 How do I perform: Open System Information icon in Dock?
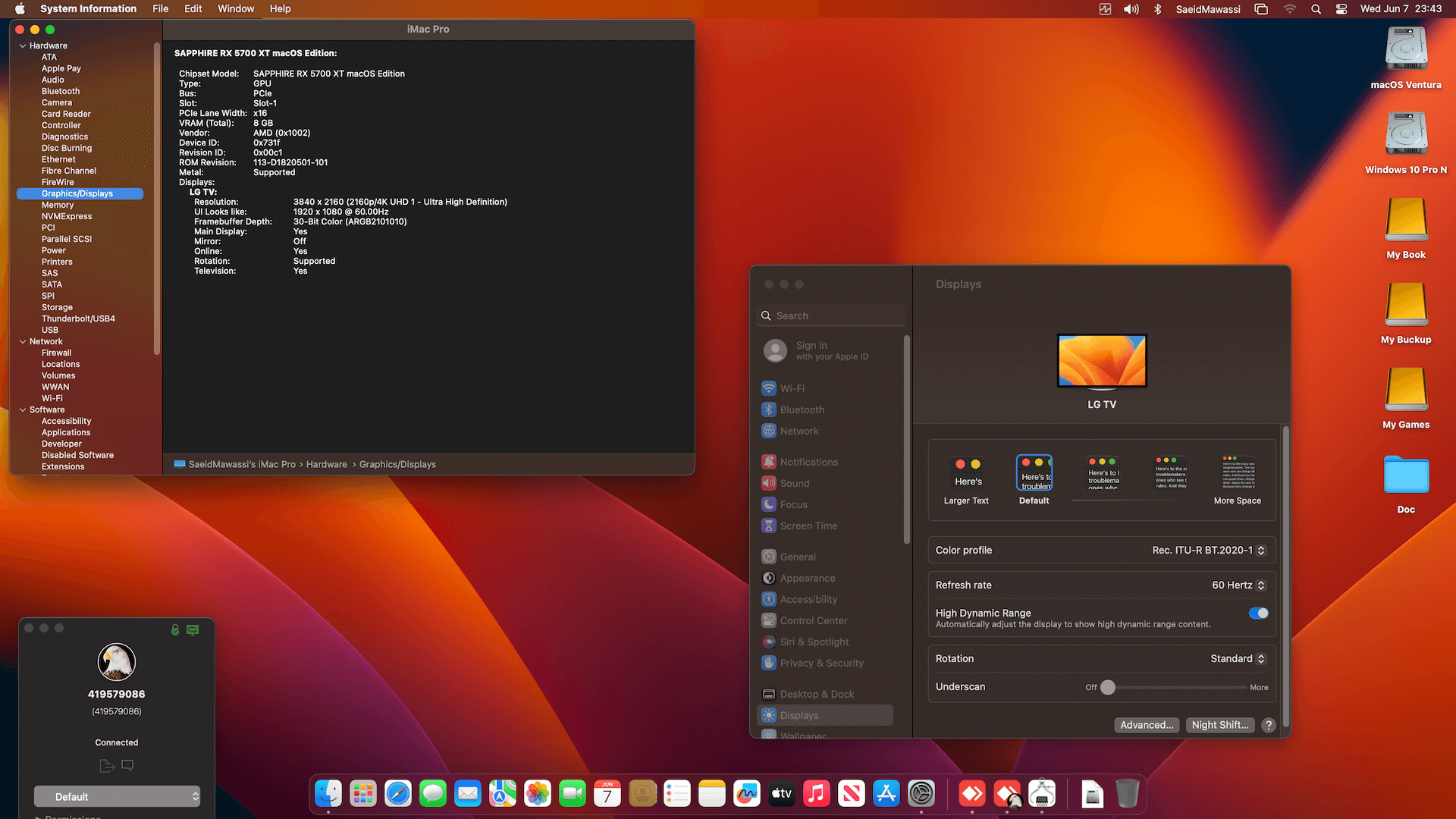(1042, 794)
